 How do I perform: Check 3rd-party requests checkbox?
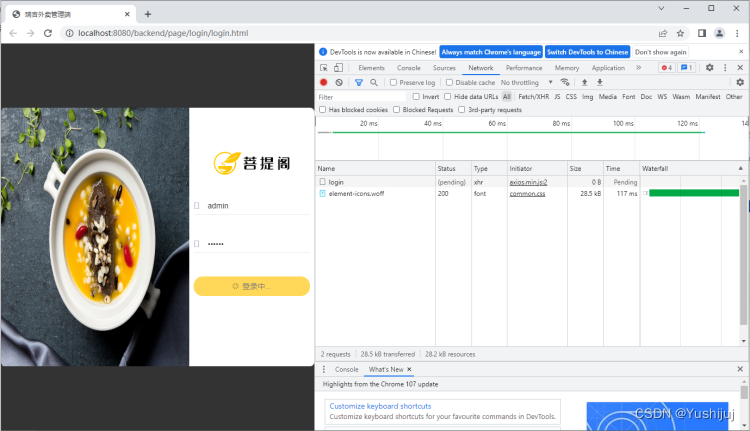(x=462, y=110)
